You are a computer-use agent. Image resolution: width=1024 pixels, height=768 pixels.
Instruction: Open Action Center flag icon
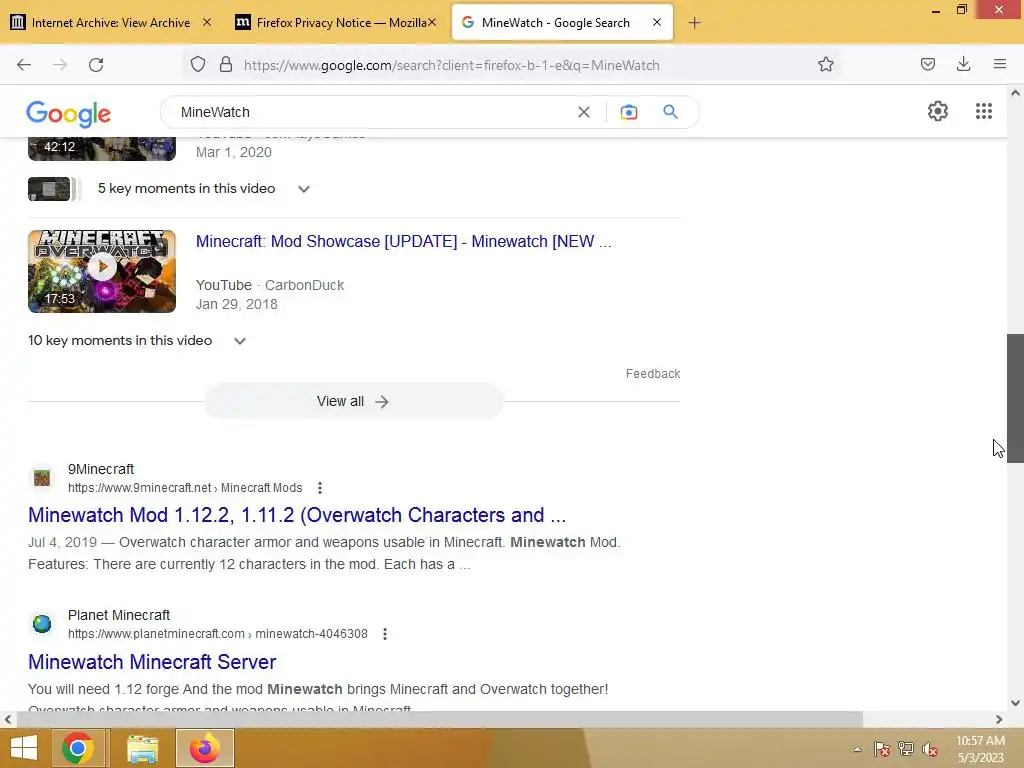pos(882,749)
